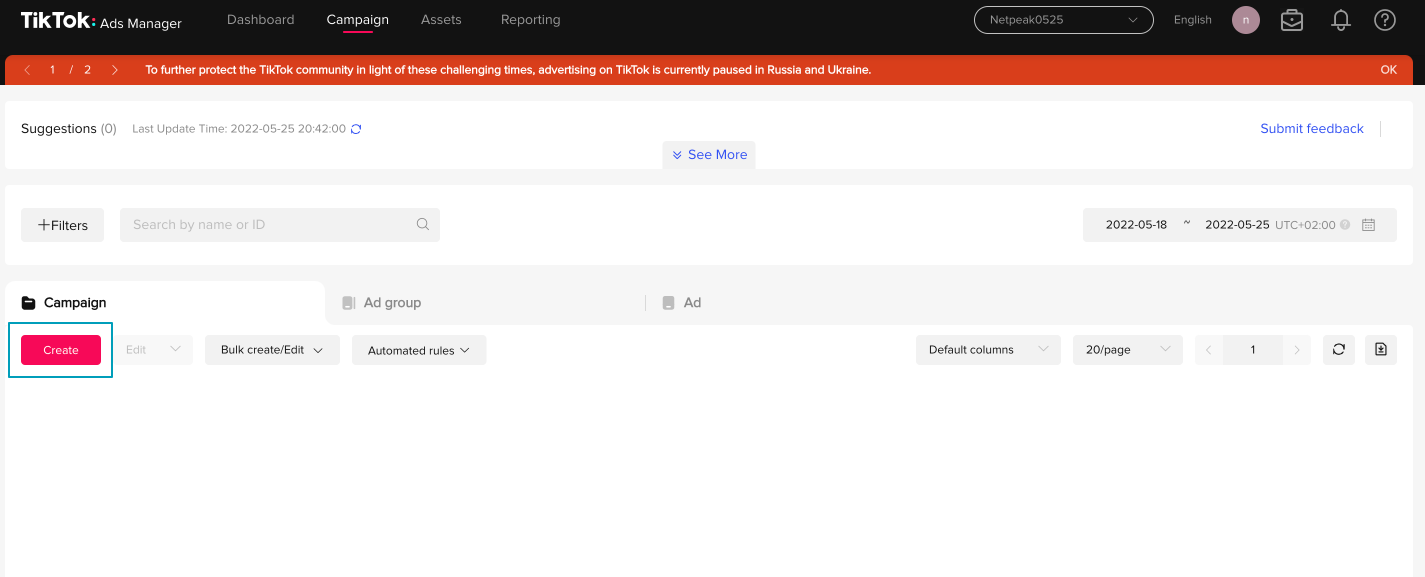Click the TikTok Ads Manager logo
This screenshot has width=1425, height=577.
(x=101, y=21)
